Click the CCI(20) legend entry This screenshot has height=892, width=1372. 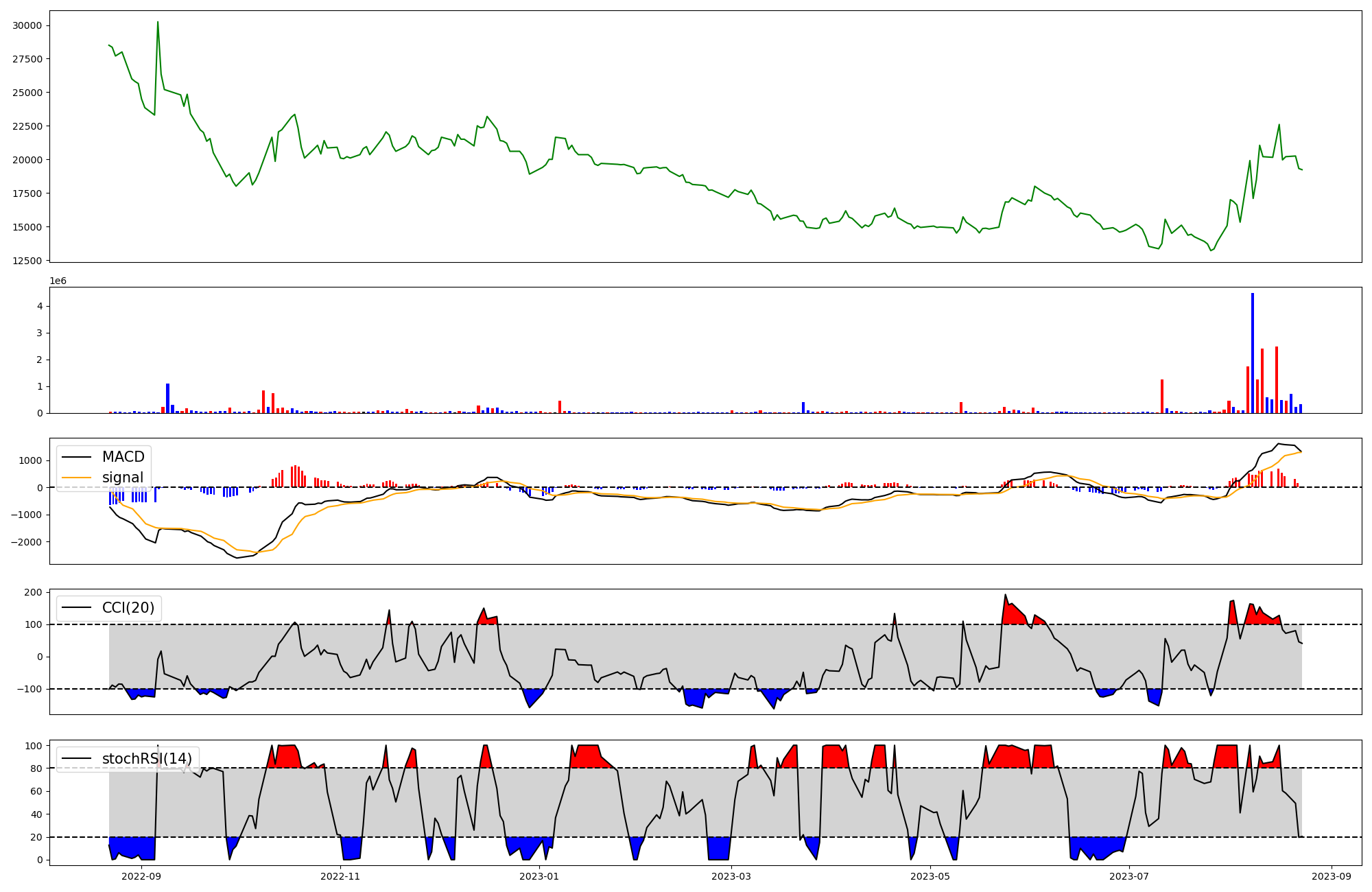tap(128, 608)
